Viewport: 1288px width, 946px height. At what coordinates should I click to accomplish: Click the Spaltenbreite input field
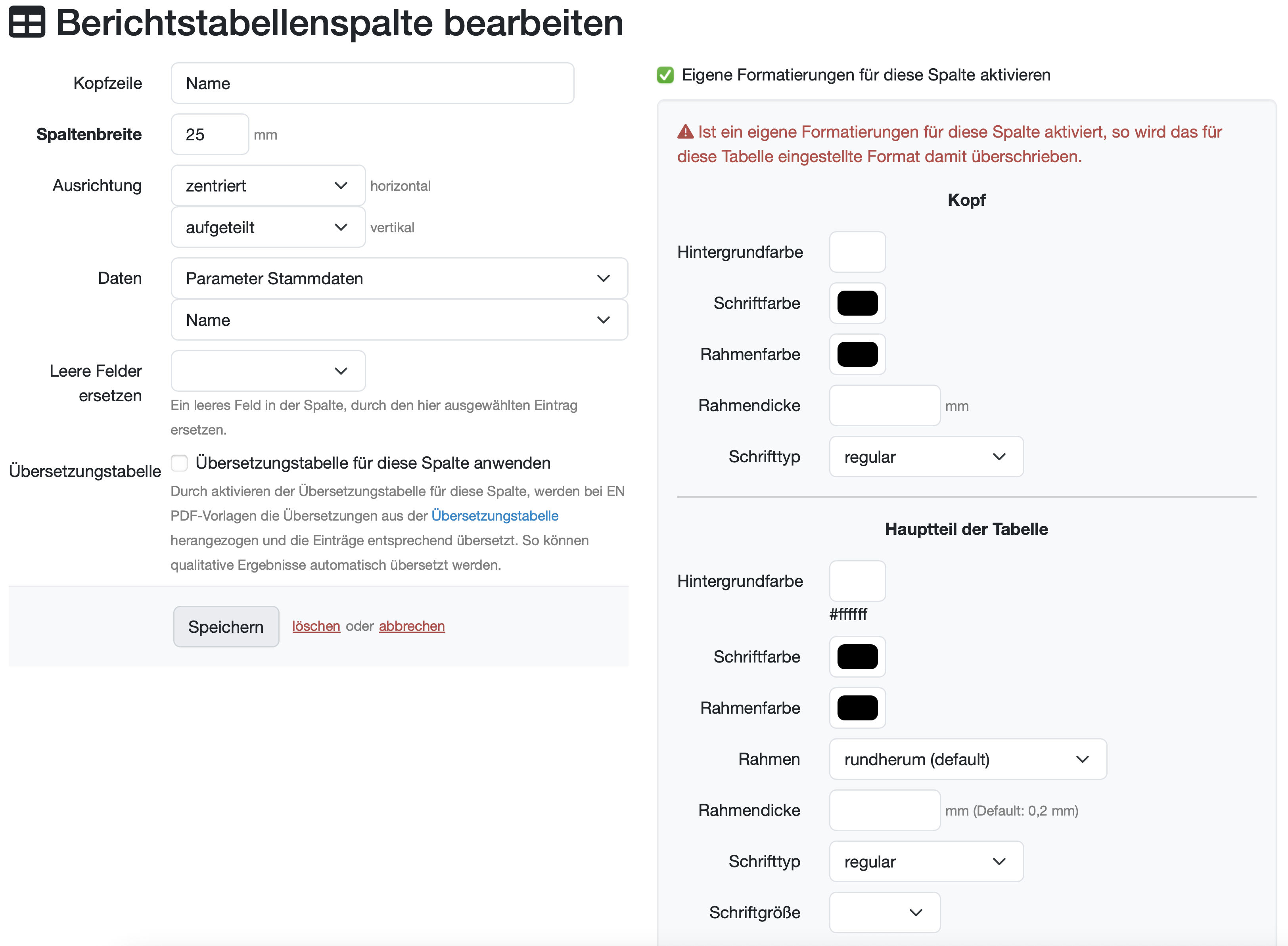tap(210, 134)
